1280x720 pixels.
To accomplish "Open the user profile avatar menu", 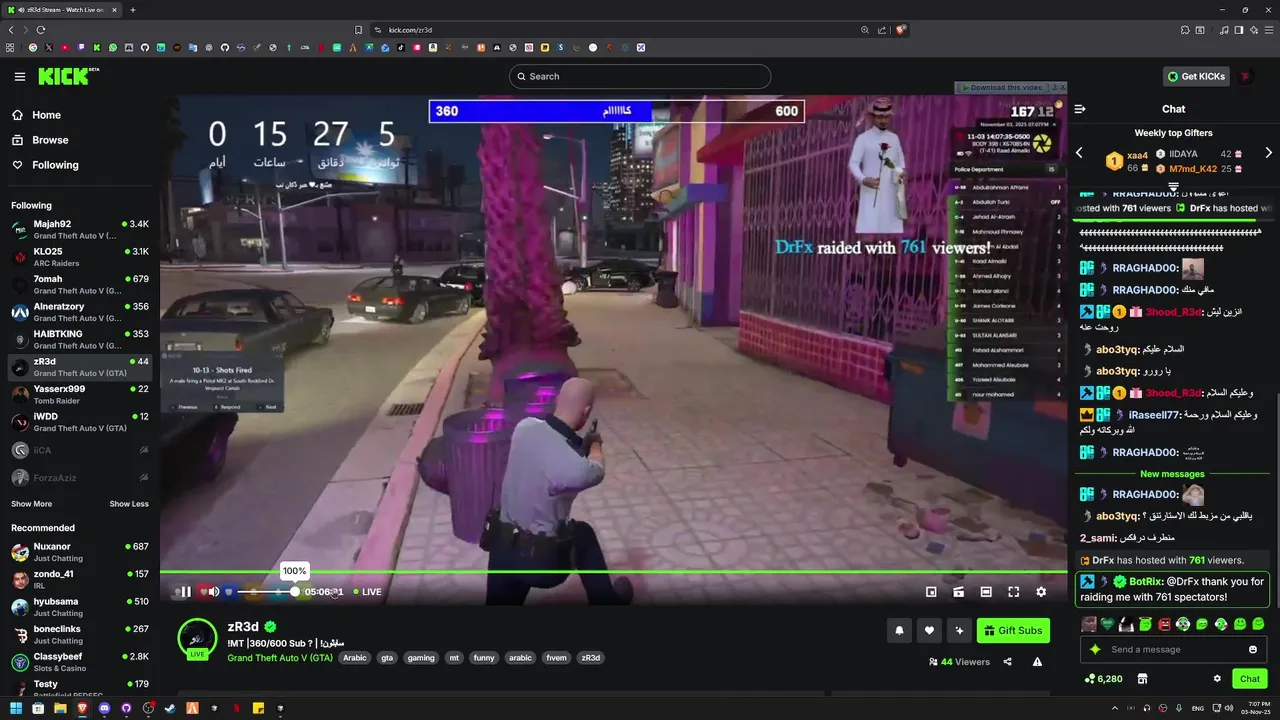I will point(1246,76).
